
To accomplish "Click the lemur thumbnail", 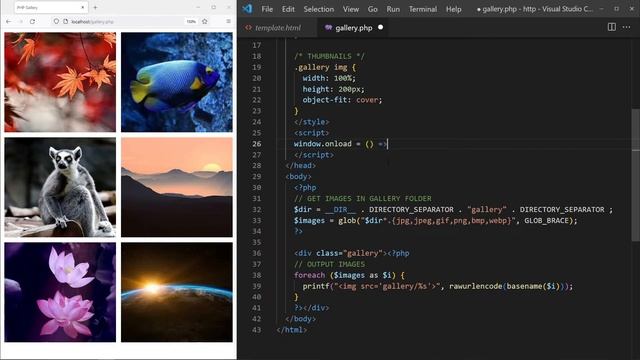I will pos(60,187).
